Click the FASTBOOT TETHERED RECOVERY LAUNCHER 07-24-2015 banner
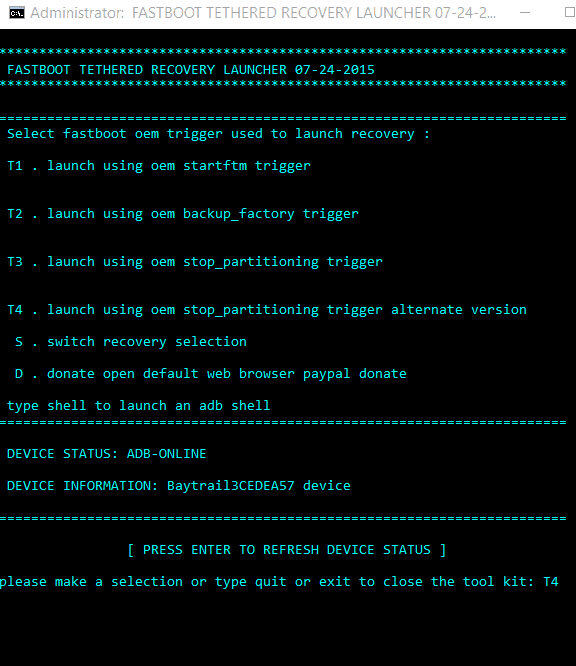Screen dimensions: 576x666 coord(191,70)
